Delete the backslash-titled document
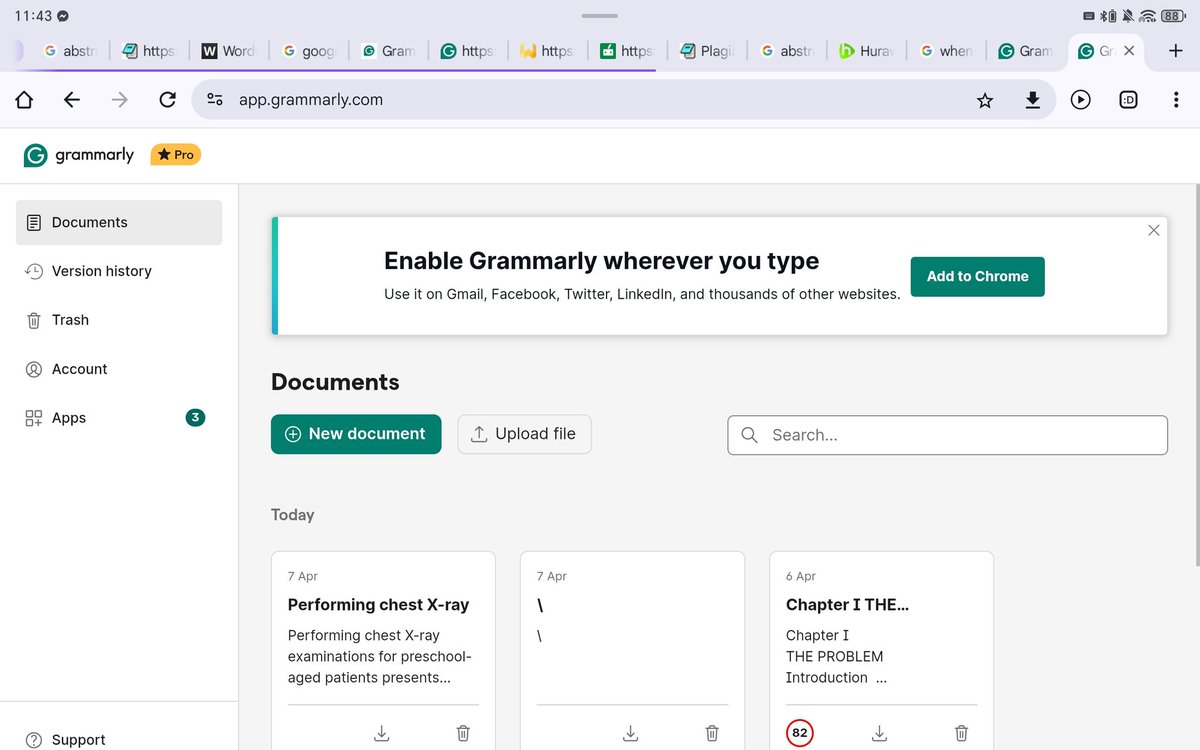 [x=712, y=733]
